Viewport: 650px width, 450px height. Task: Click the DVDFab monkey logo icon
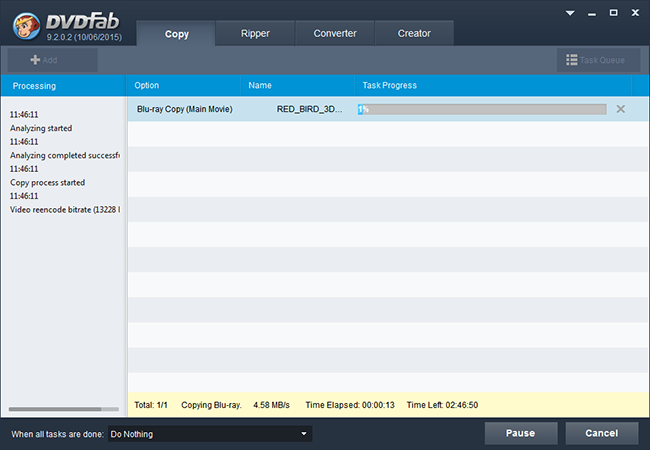[26, 26]
